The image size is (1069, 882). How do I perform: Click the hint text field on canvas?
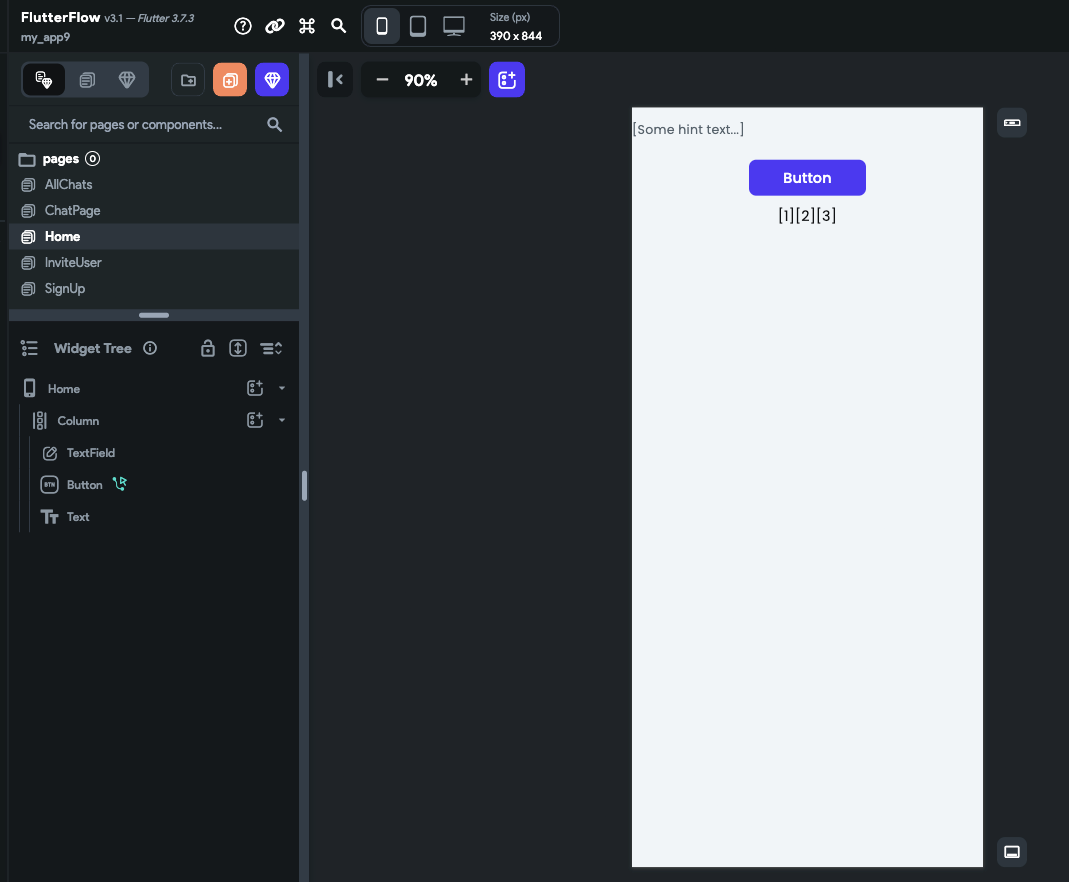(807, 130)
